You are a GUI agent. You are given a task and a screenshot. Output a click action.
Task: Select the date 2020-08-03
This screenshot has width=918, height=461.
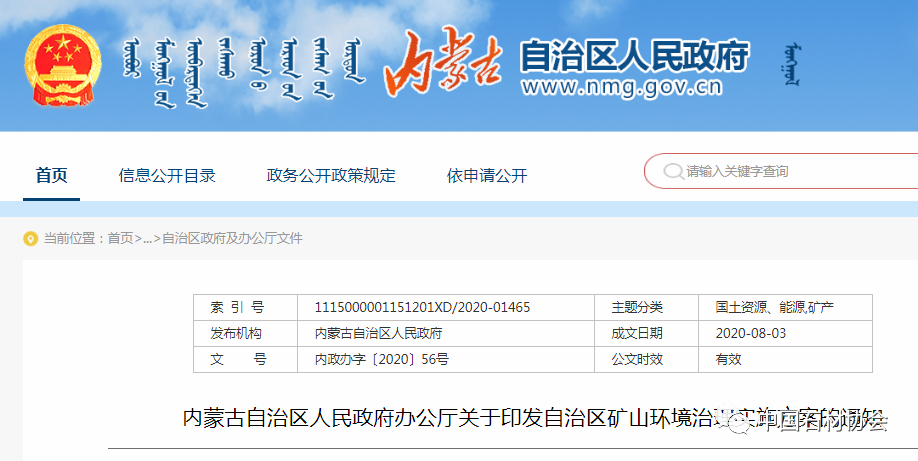(751, 333)
